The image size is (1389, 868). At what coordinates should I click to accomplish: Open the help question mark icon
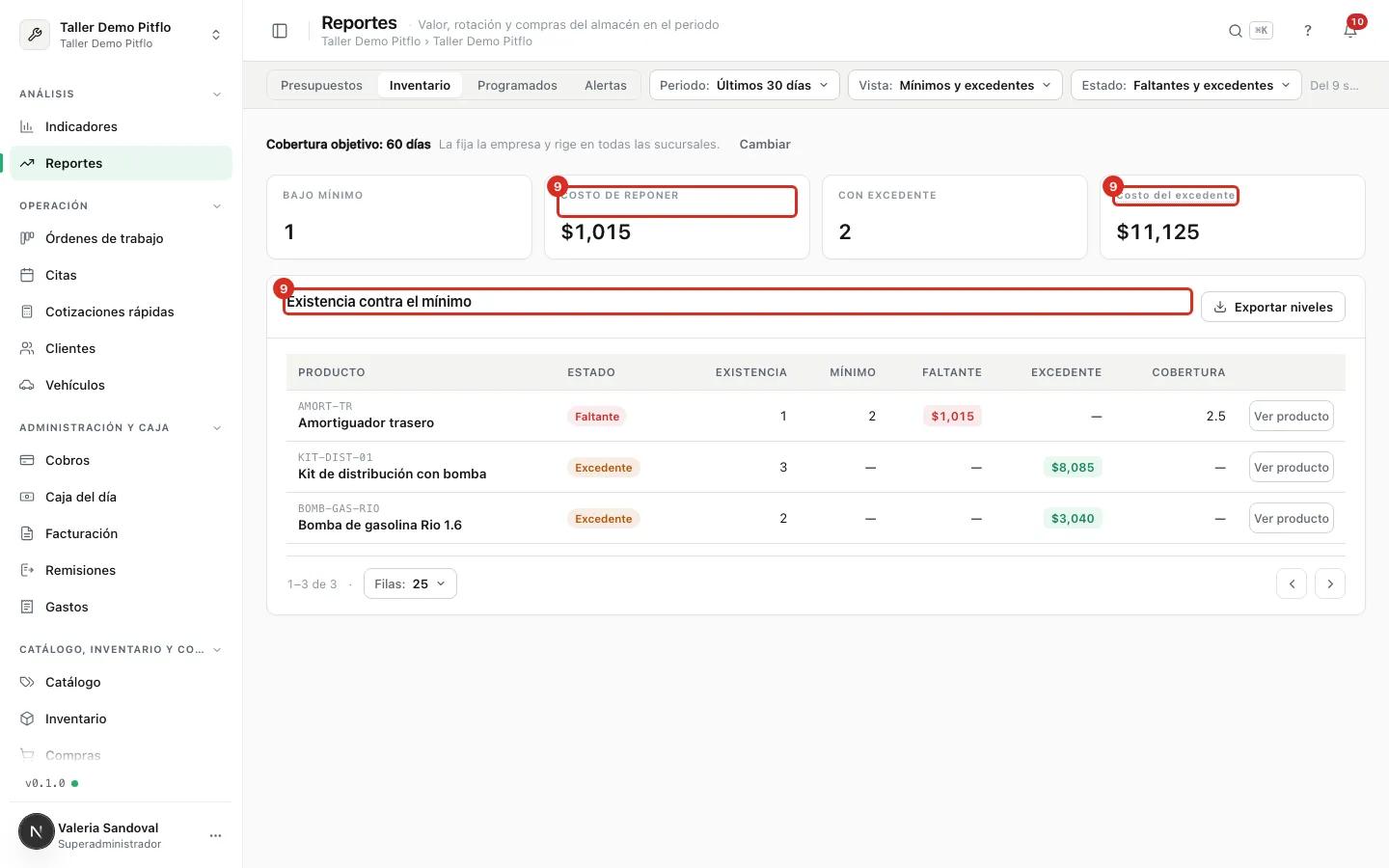pyautogui.click(x=1308, y=31)
